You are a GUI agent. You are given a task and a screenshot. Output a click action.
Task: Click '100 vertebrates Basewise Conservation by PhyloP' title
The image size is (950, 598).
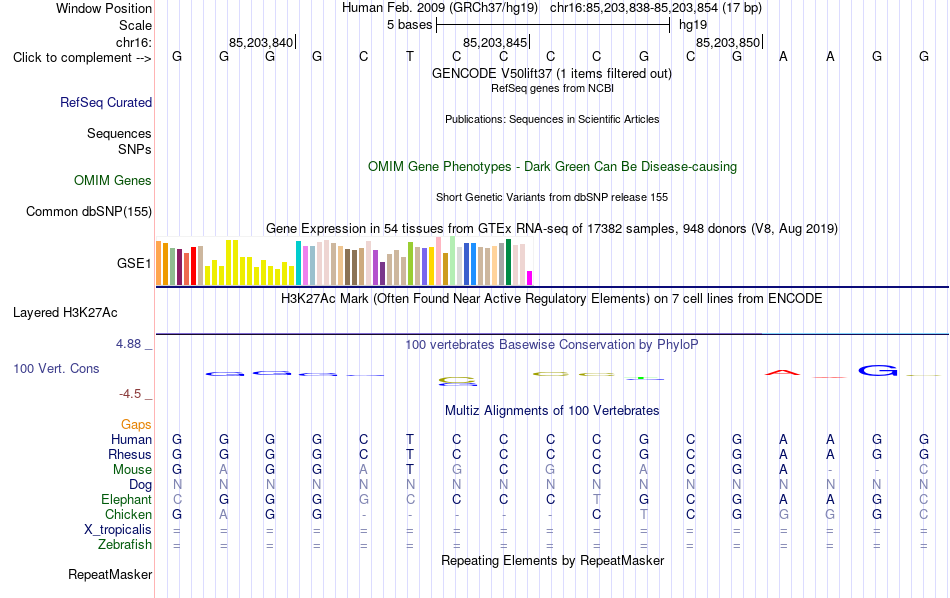[552, 345]
